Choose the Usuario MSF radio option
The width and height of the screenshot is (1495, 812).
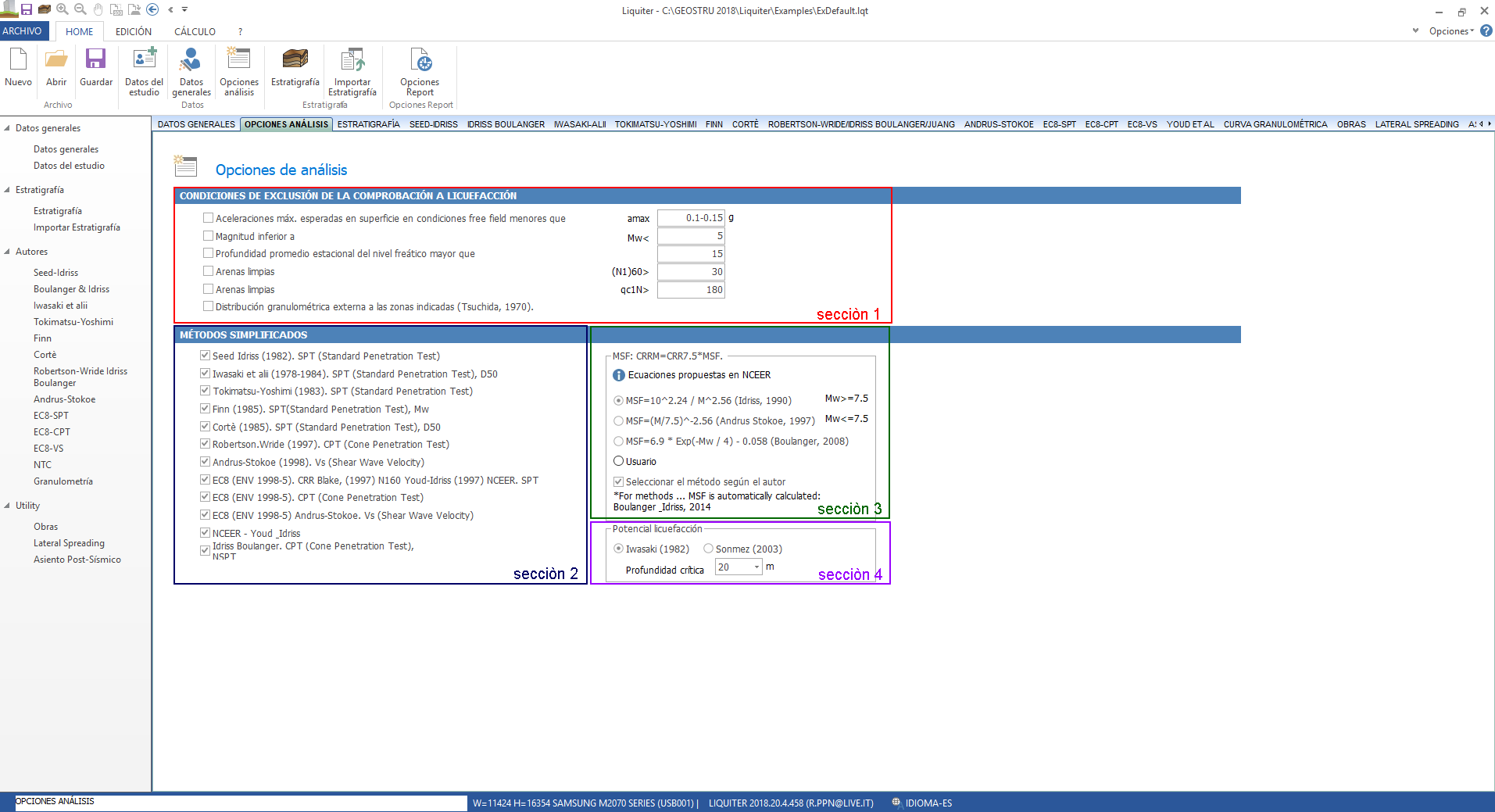pyautogui.click(x=618, y=461)
